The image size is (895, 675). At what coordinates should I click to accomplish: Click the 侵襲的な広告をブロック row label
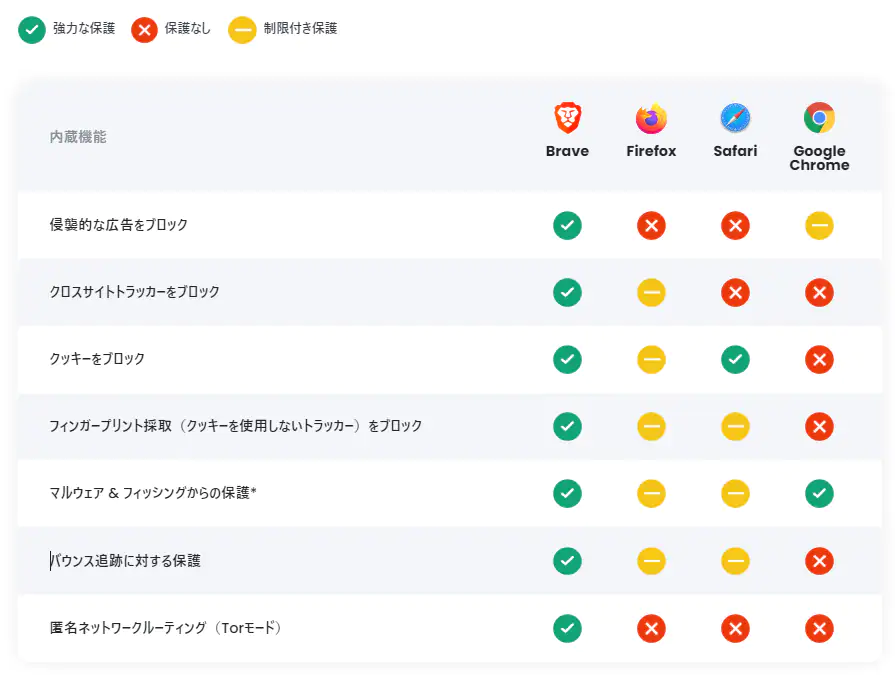click(x=119, y=225)
